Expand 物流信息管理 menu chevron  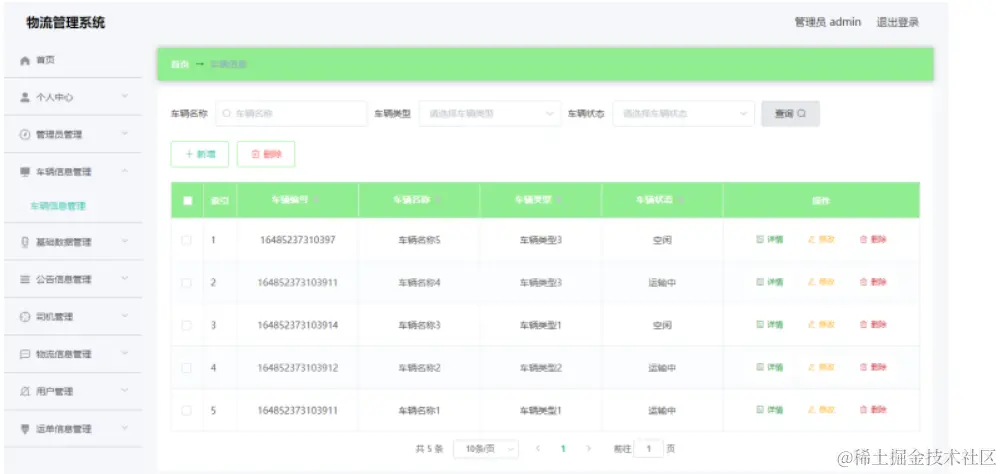click(125, 353)
